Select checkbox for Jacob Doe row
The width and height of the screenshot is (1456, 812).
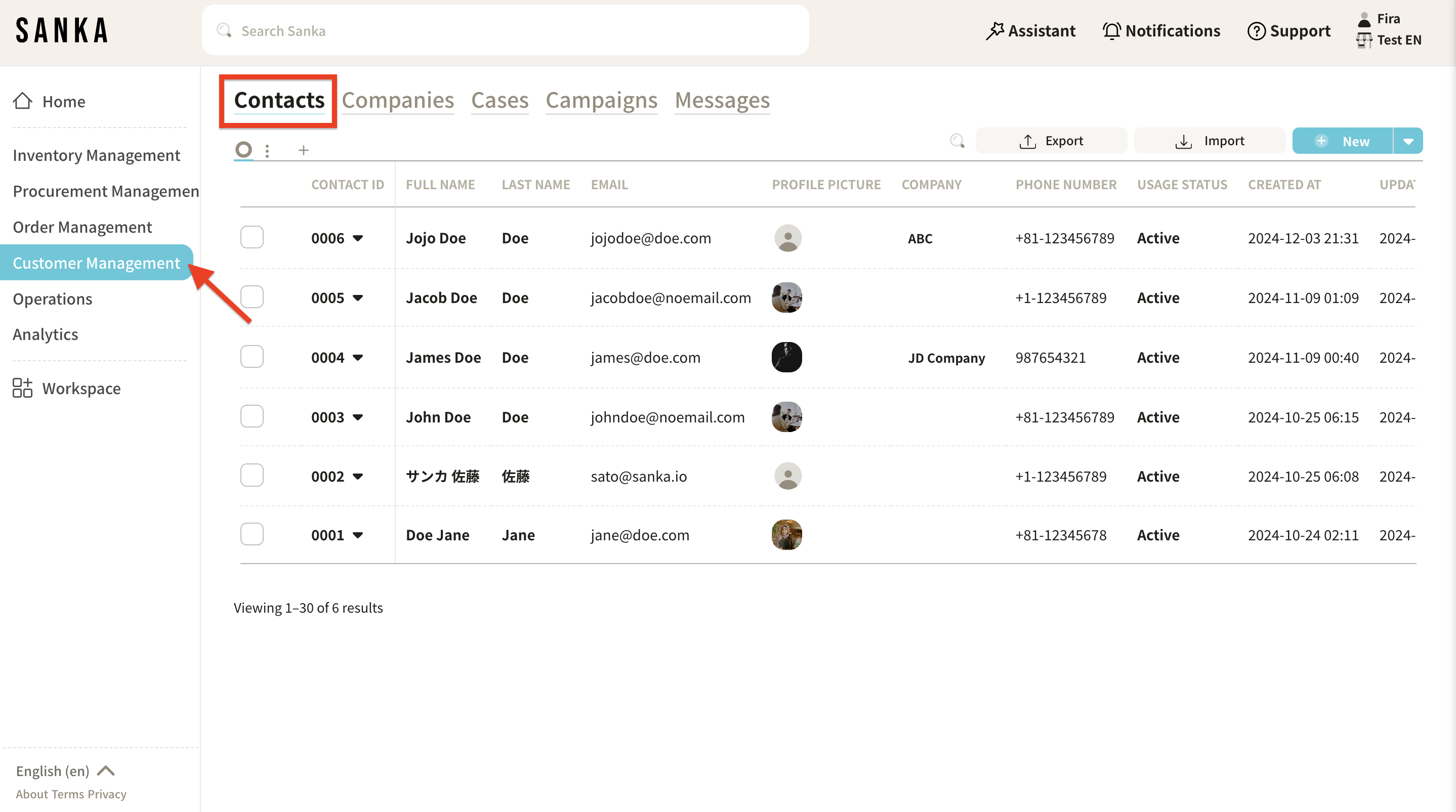pos(252,297)
